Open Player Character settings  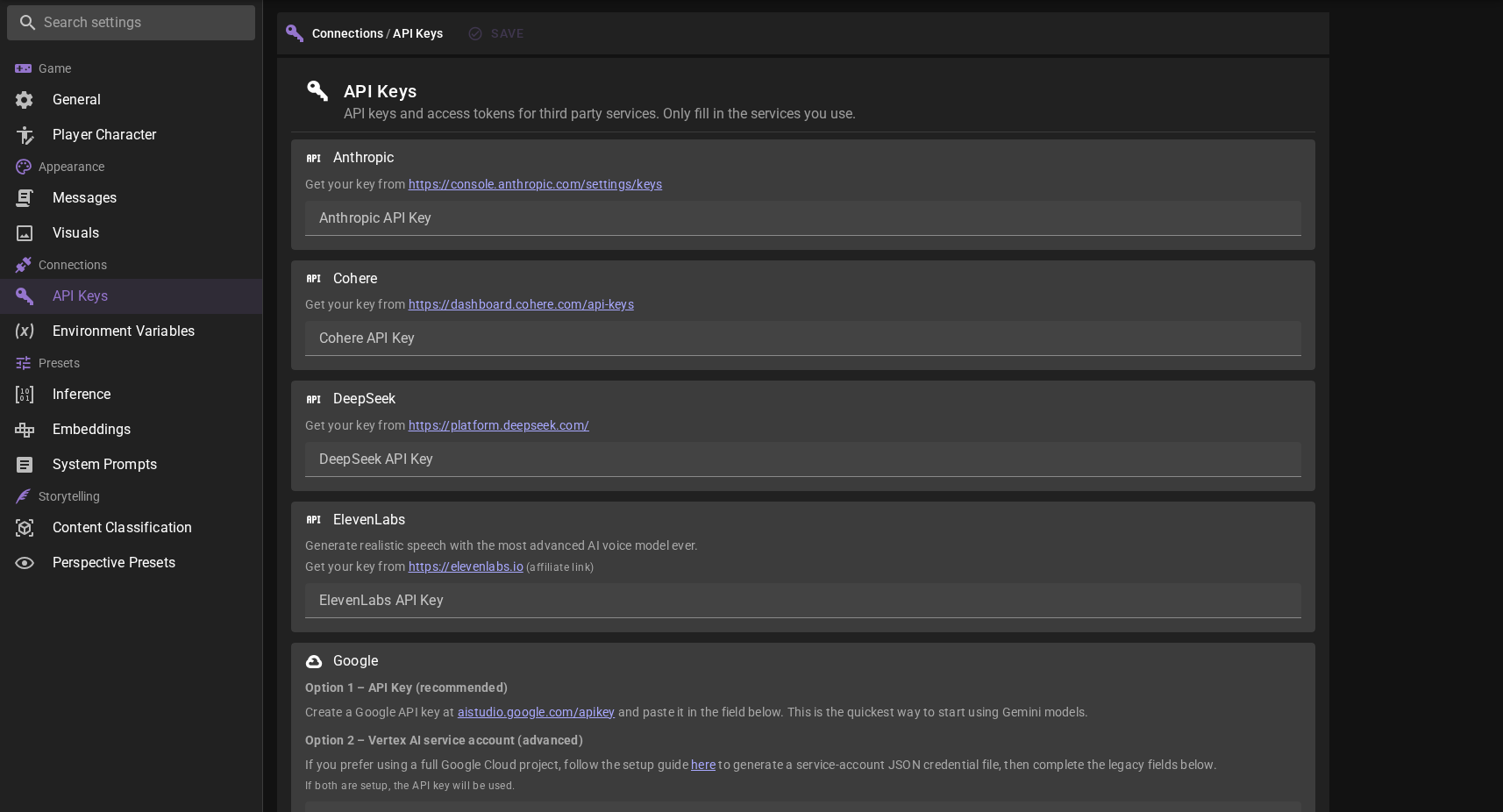[132, 135]
